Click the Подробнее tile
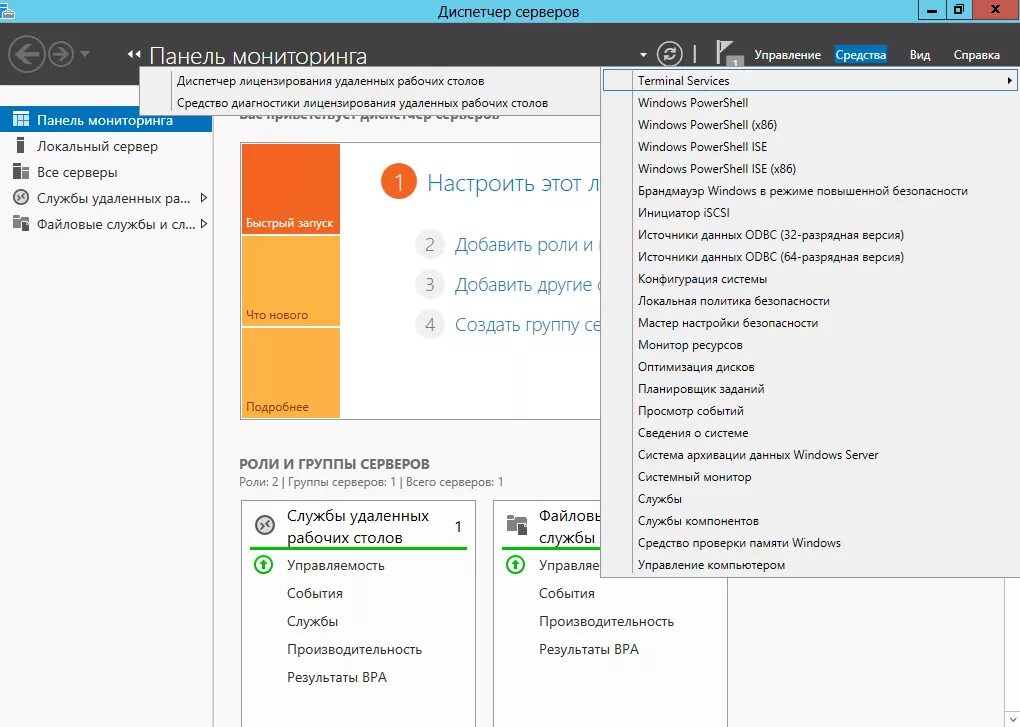 coord(291,373)
